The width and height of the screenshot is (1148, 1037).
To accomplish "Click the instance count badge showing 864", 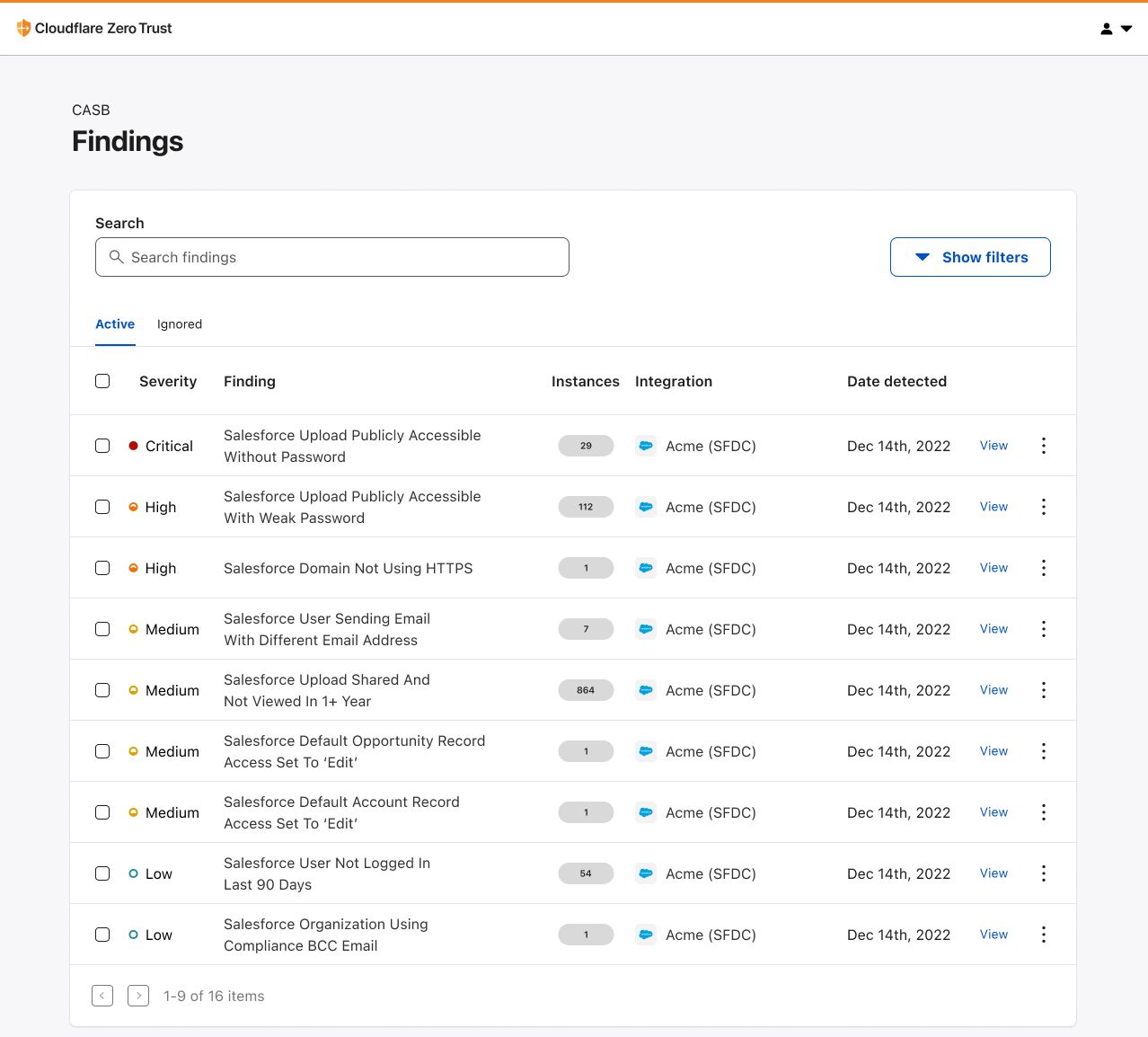I will coord(586,690).
